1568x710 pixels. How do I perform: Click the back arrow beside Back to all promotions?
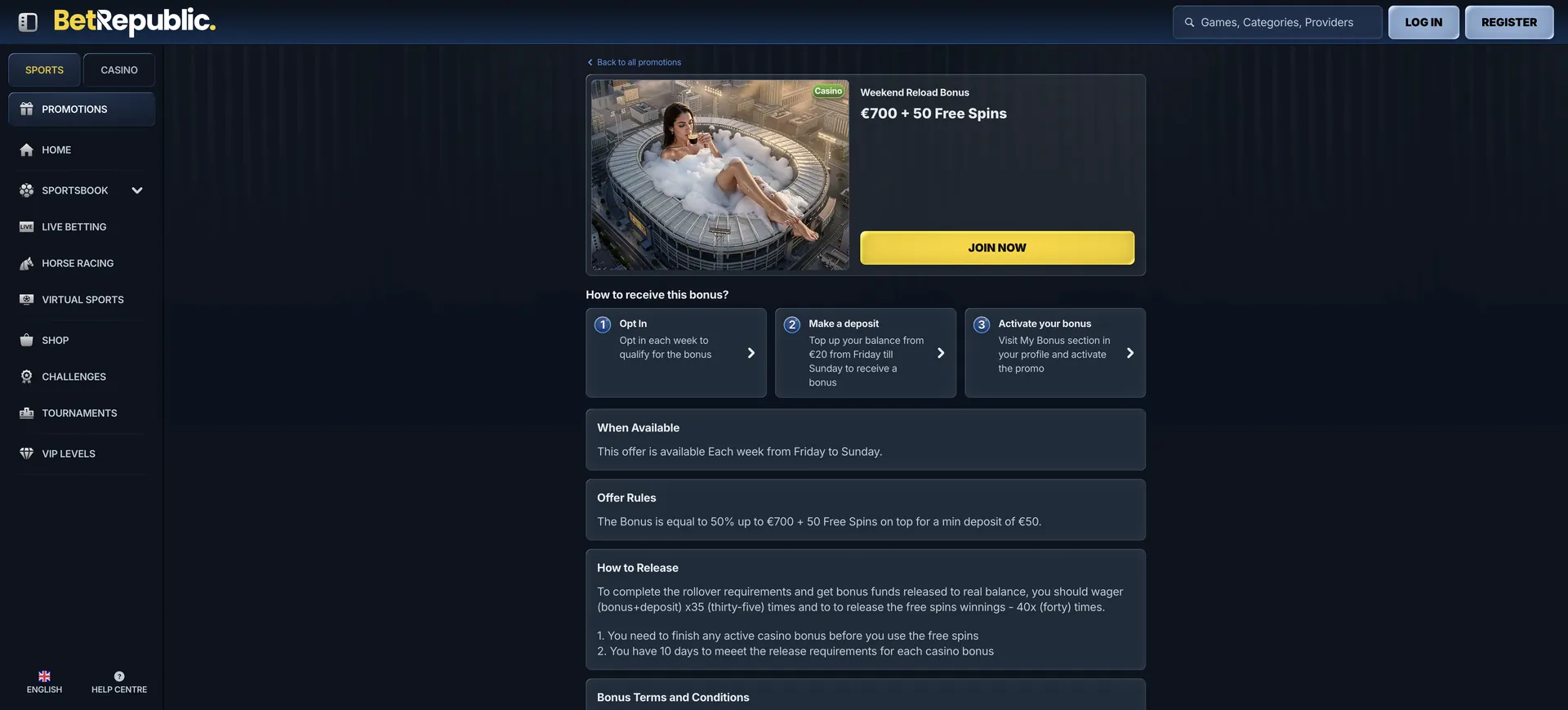[x=590, y=62]
